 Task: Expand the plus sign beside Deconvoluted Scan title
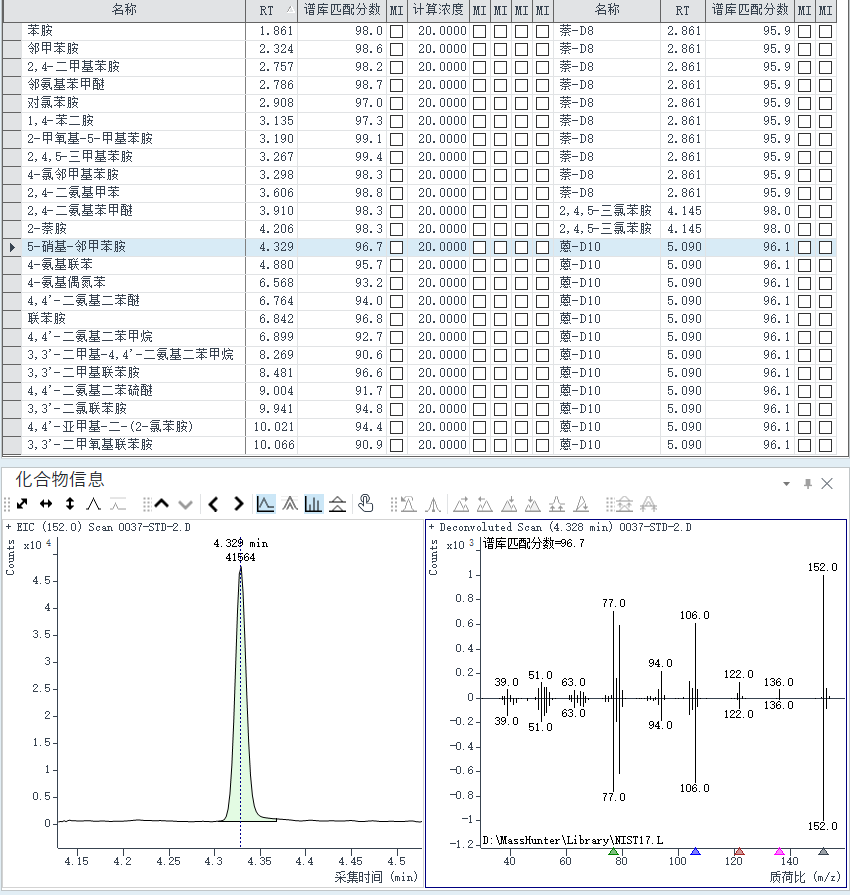[x=432, y=527]
